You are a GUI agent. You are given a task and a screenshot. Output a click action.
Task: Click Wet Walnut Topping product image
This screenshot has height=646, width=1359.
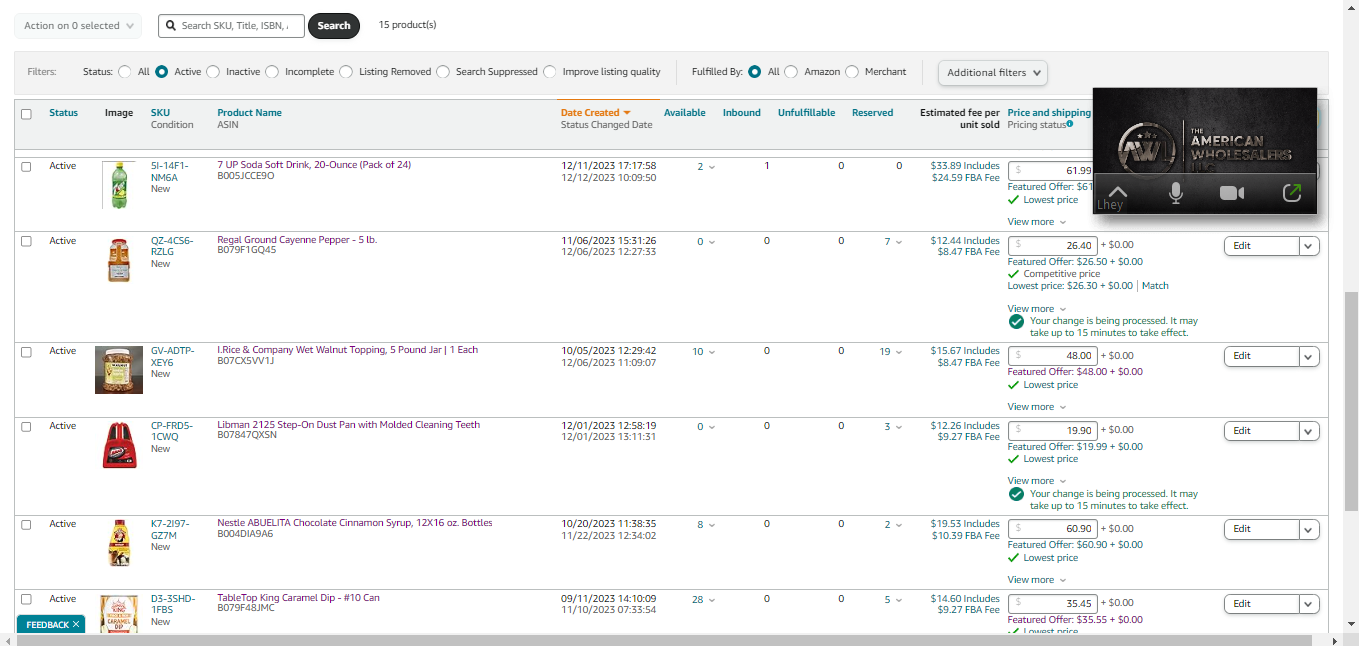point(119,370)
